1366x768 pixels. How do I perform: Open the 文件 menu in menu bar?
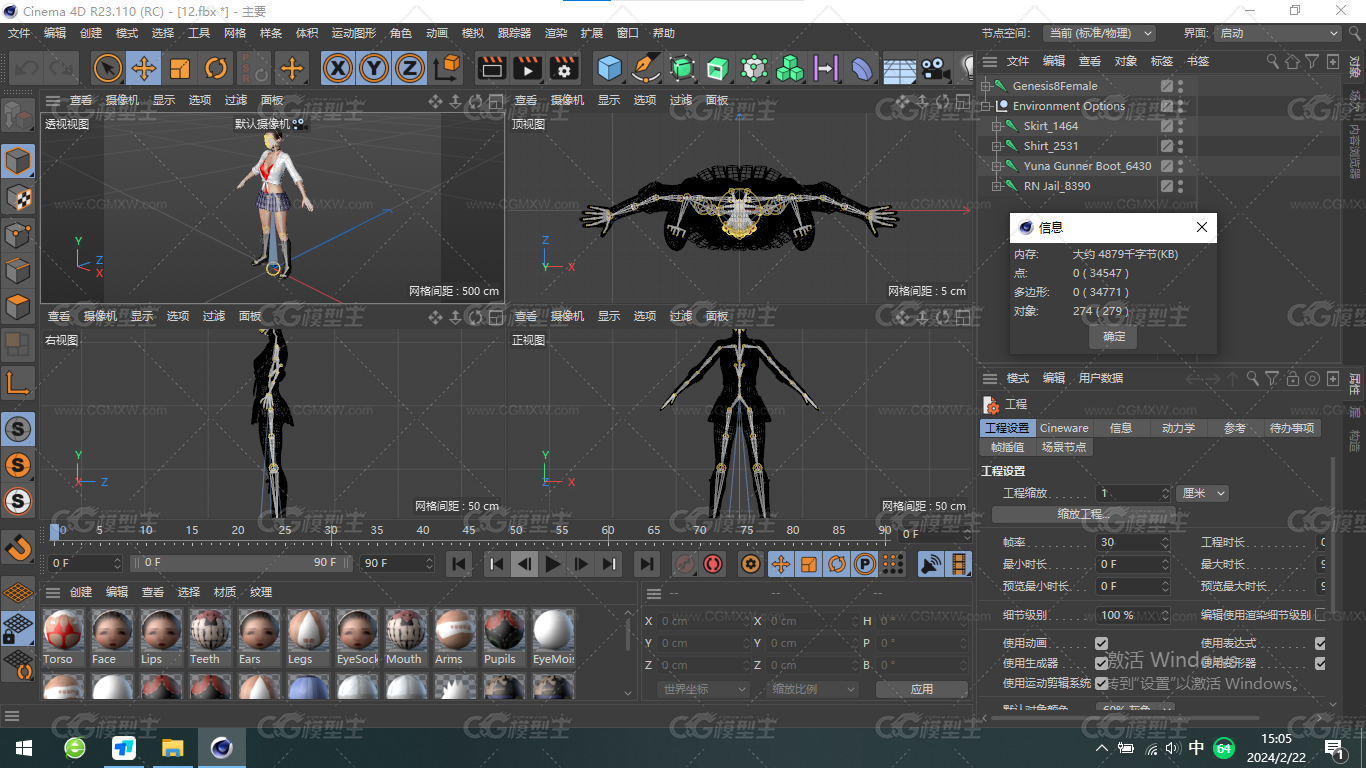click(19, 33)
